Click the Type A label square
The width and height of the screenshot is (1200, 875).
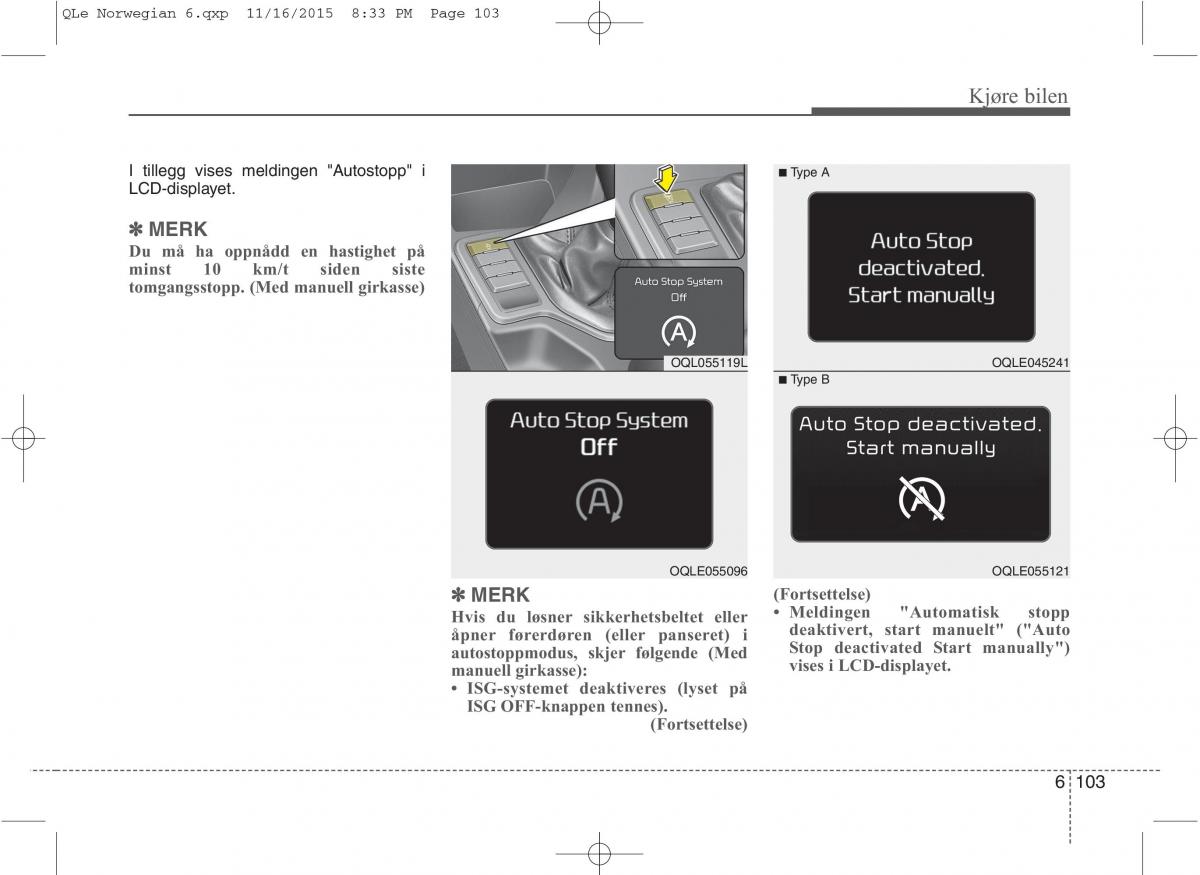tap(782, 173)
